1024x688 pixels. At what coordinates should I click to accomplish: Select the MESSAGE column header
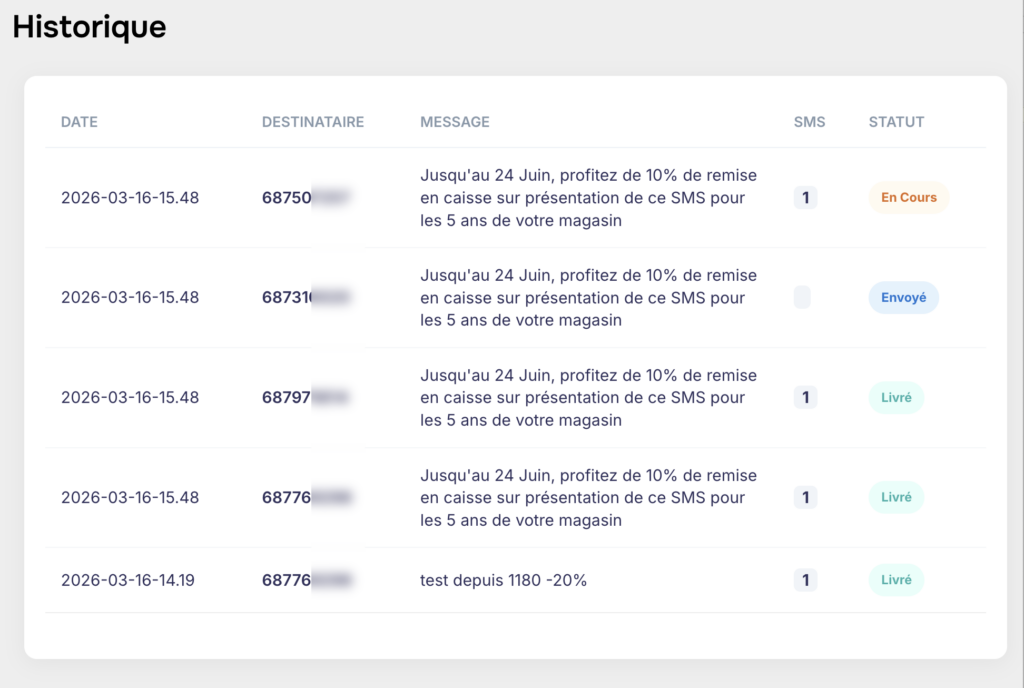click(455, 121)
